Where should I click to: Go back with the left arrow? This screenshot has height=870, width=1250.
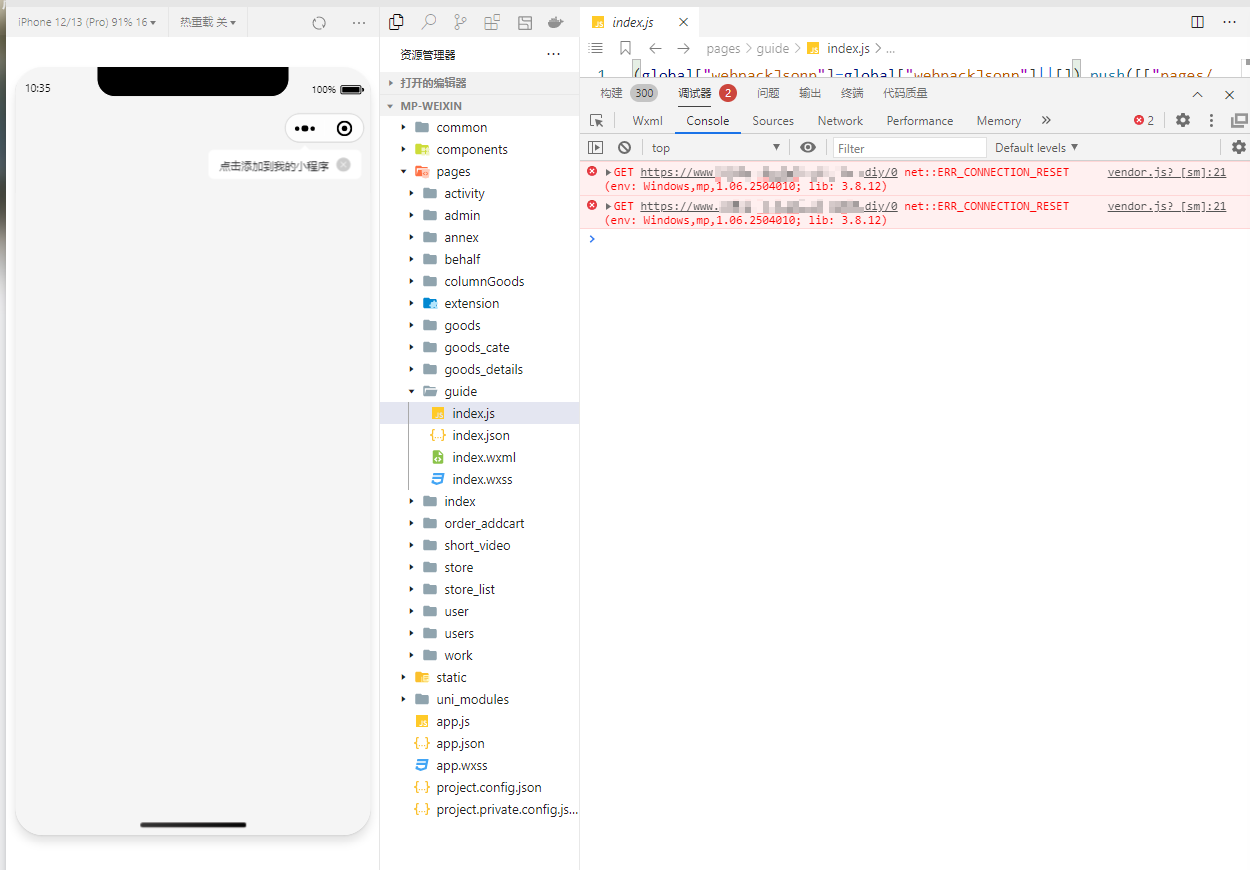point(655,48)
